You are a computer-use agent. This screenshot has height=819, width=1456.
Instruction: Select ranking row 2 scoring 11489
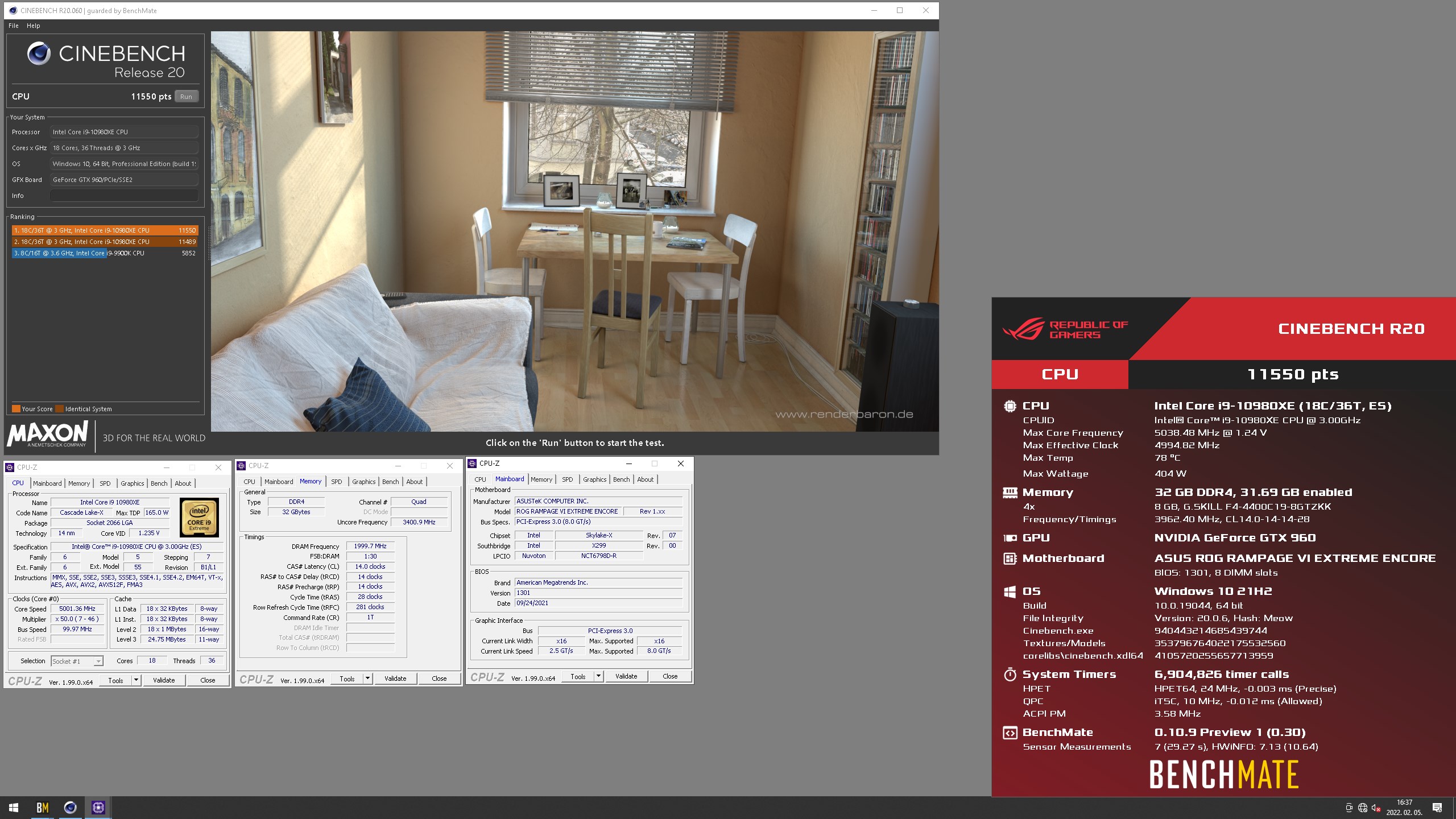click(x=105, y=242)
